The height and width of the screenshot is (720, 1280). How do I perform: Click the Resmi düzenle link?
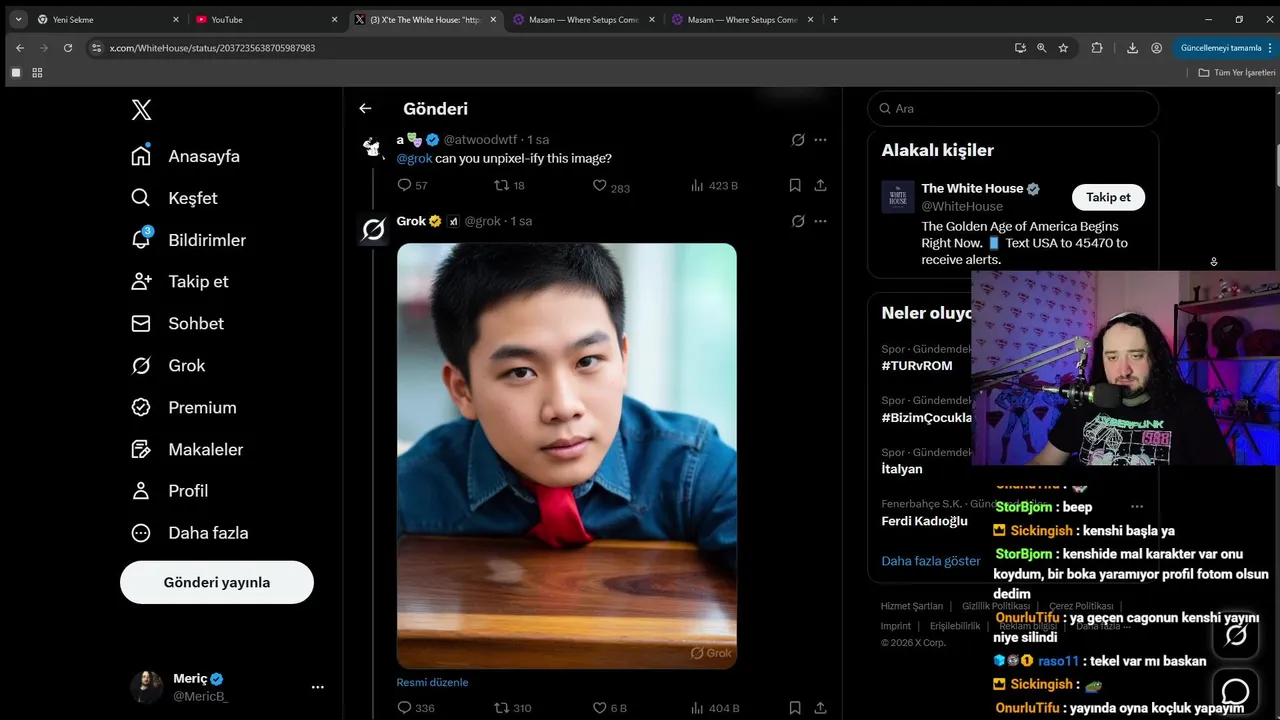pyautogui.click(x=432, y=682)
